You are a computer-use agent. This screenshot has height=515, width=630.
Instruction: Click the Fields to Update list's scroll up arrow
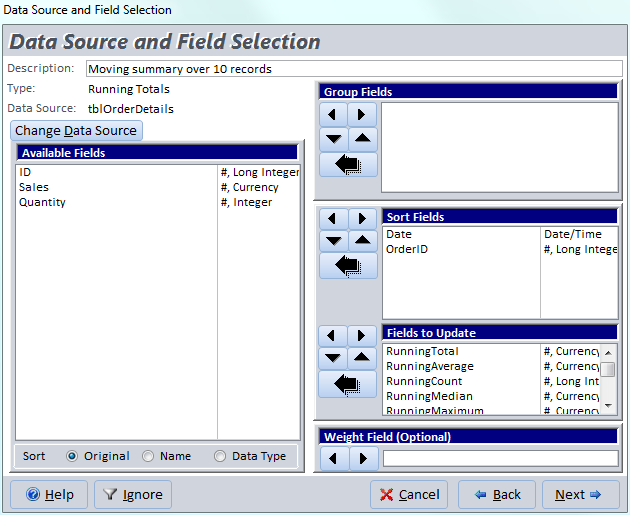608,353
